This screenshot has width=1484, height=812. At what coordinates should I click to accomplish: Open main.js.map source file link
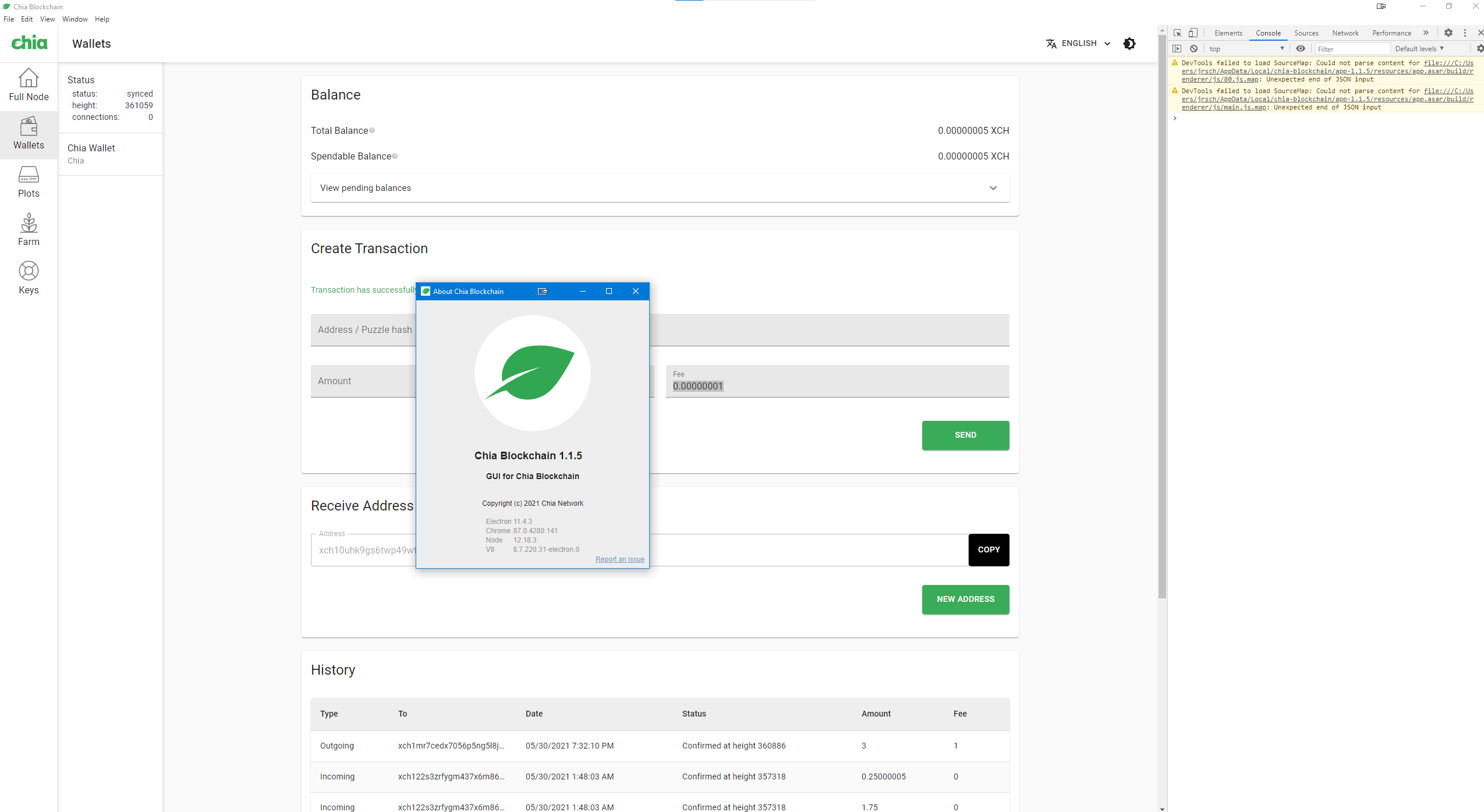[x=1327, y=99]
